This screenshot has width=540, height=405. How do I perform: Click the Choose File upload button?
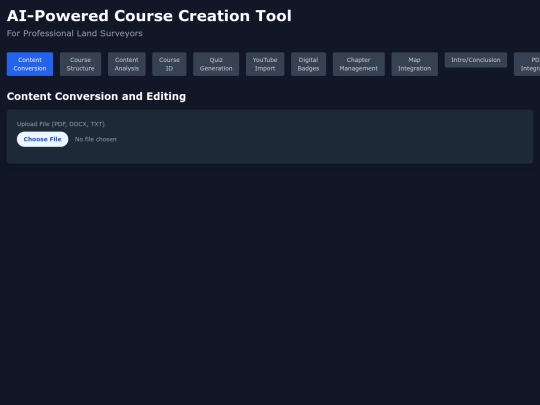[x=42, y=139]
